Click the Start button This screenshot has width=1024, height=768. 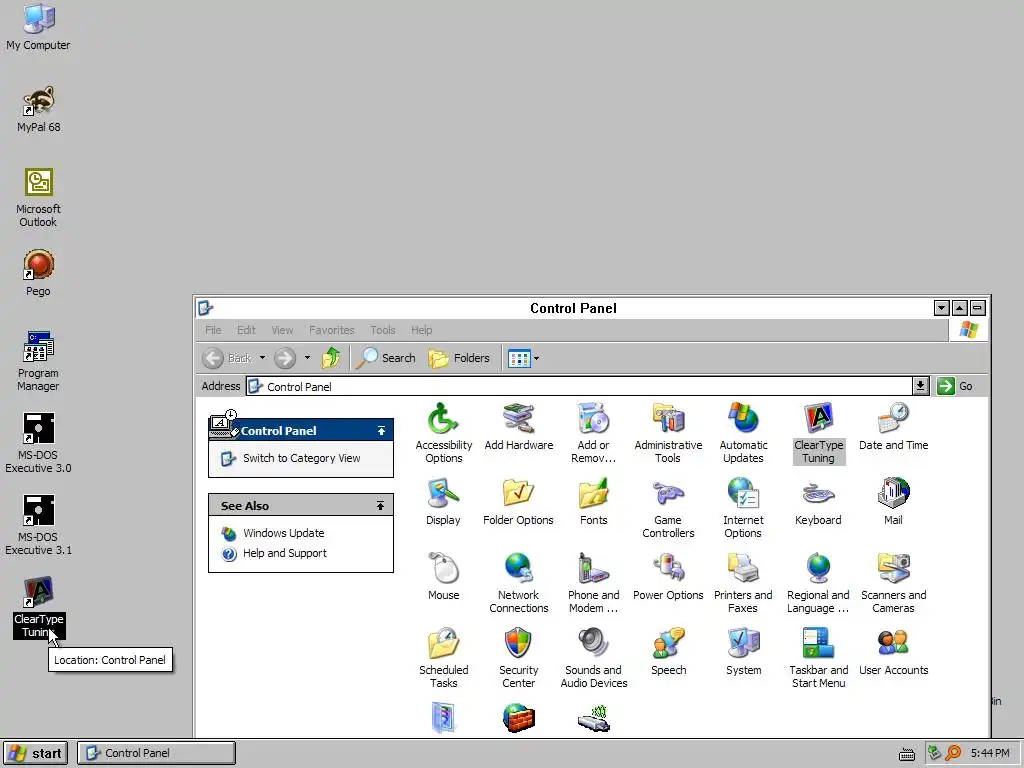[x=36, y=753]
